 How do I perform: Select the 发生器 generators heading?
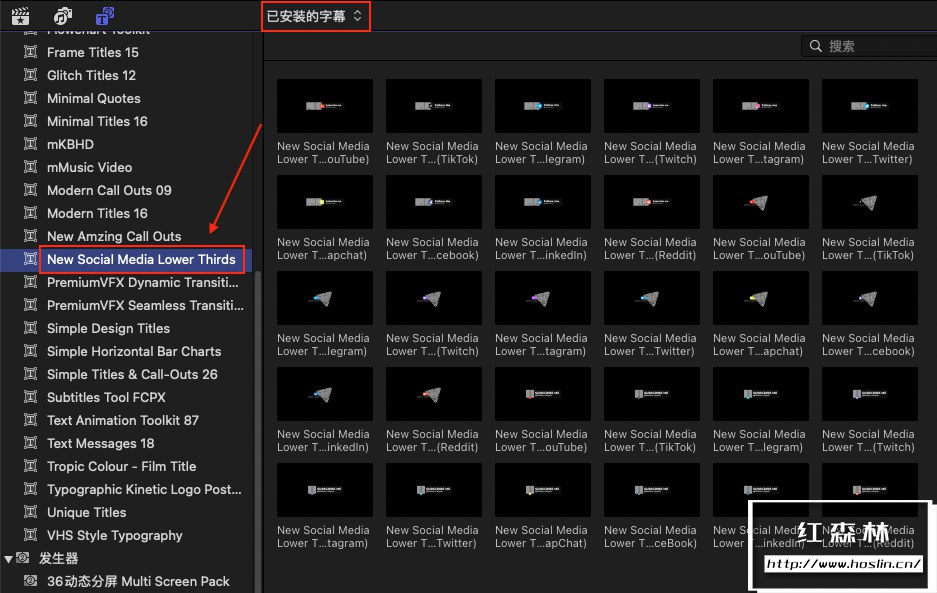coord(59,558)
